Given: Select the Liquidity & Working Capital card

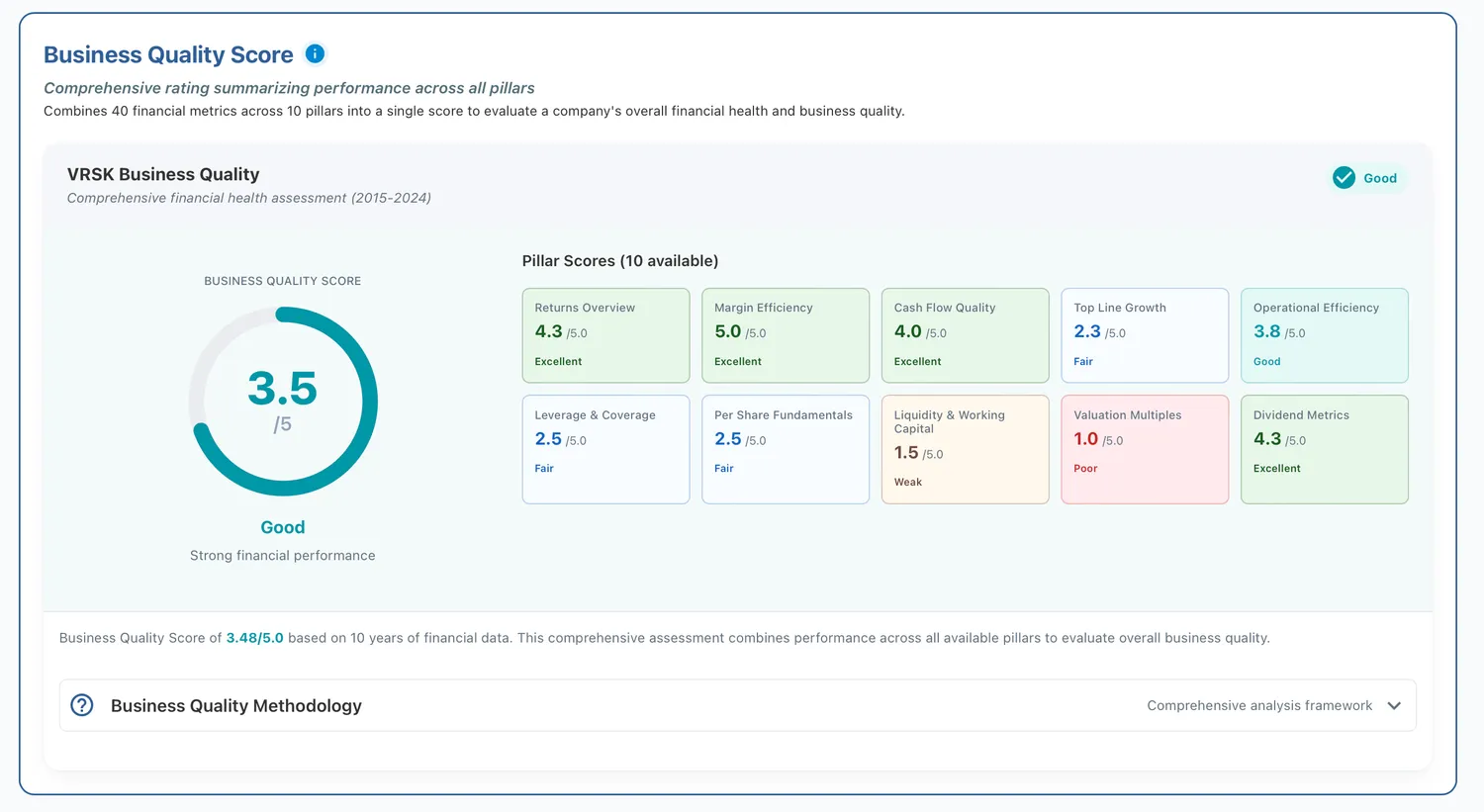Looking at the screenshot, I should tap(965, 449).
